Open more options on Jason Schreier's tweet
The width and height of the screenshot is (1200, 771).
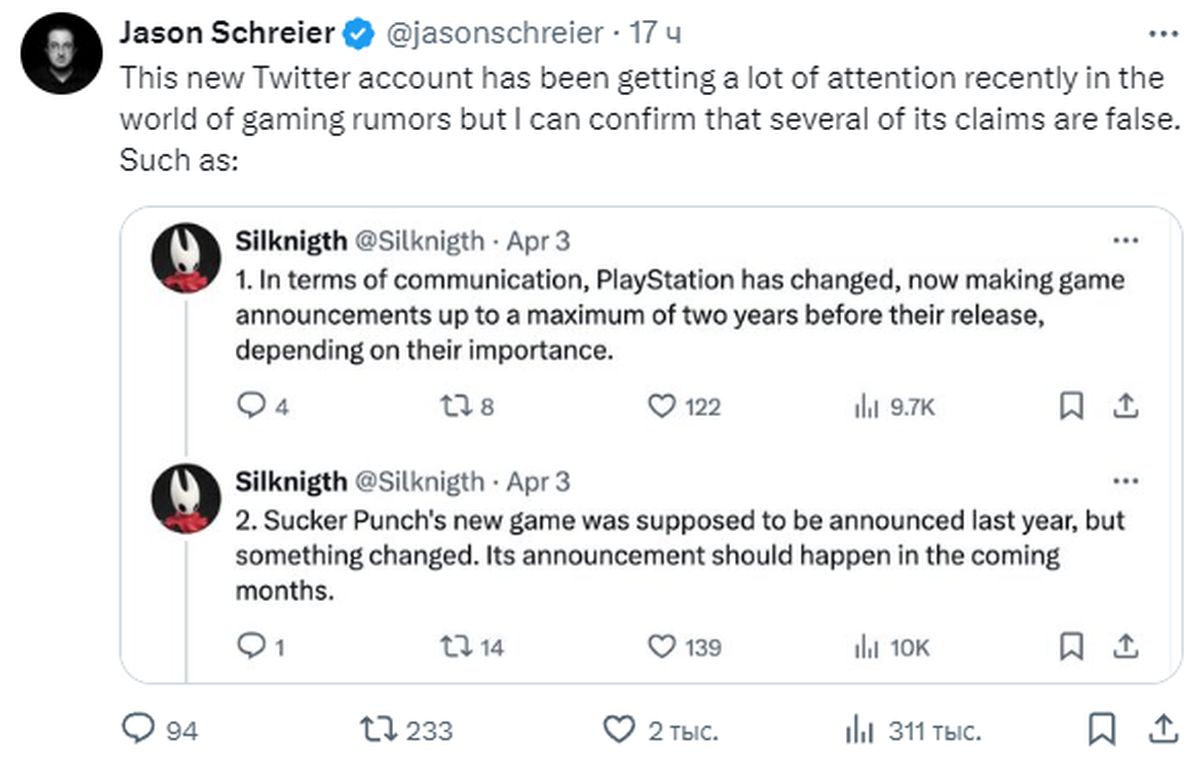pos(1163,33)
